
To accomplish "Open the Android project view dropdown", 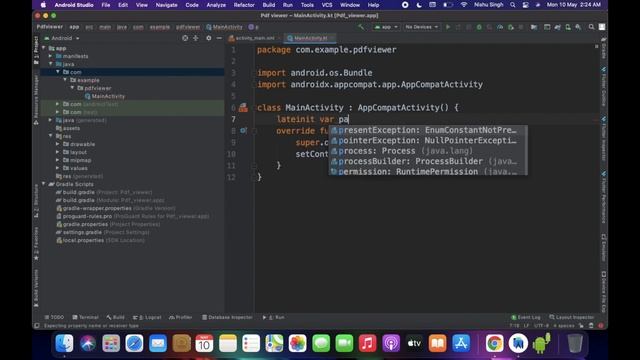I will [62, 38].
